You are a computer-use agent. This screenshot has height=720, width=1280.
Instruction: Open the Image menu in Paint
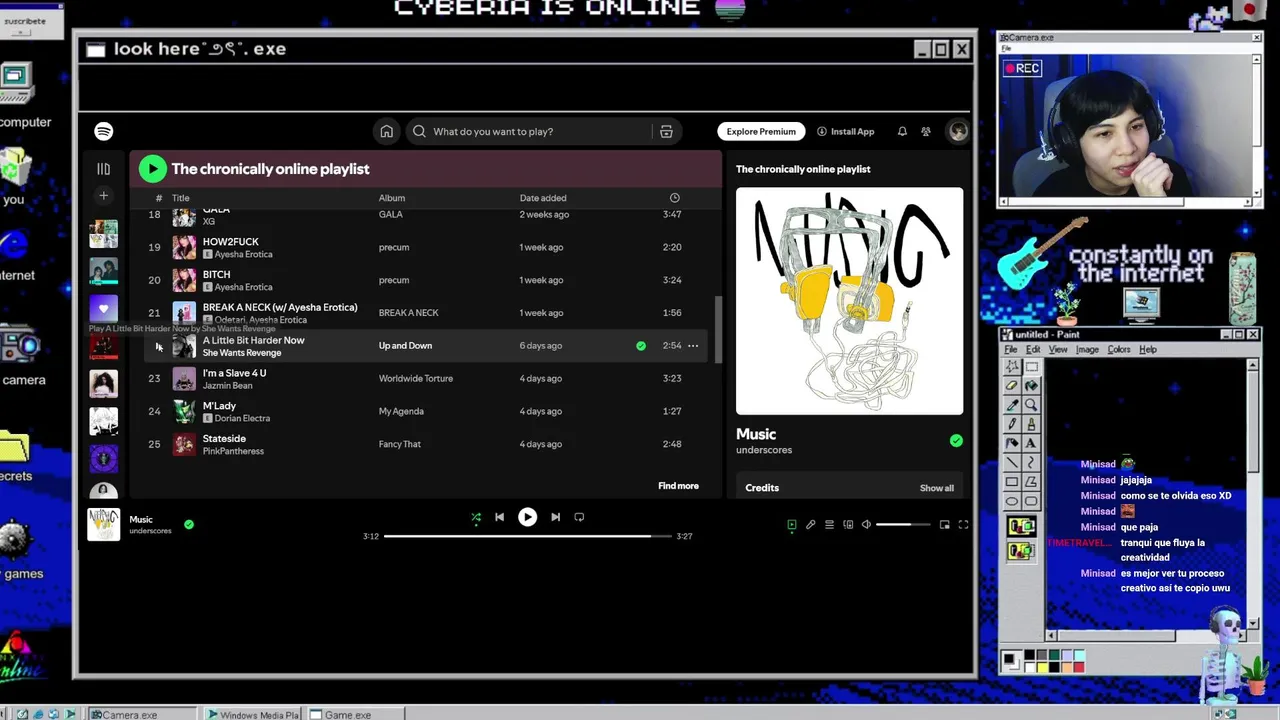click(x=1087, y=349)
